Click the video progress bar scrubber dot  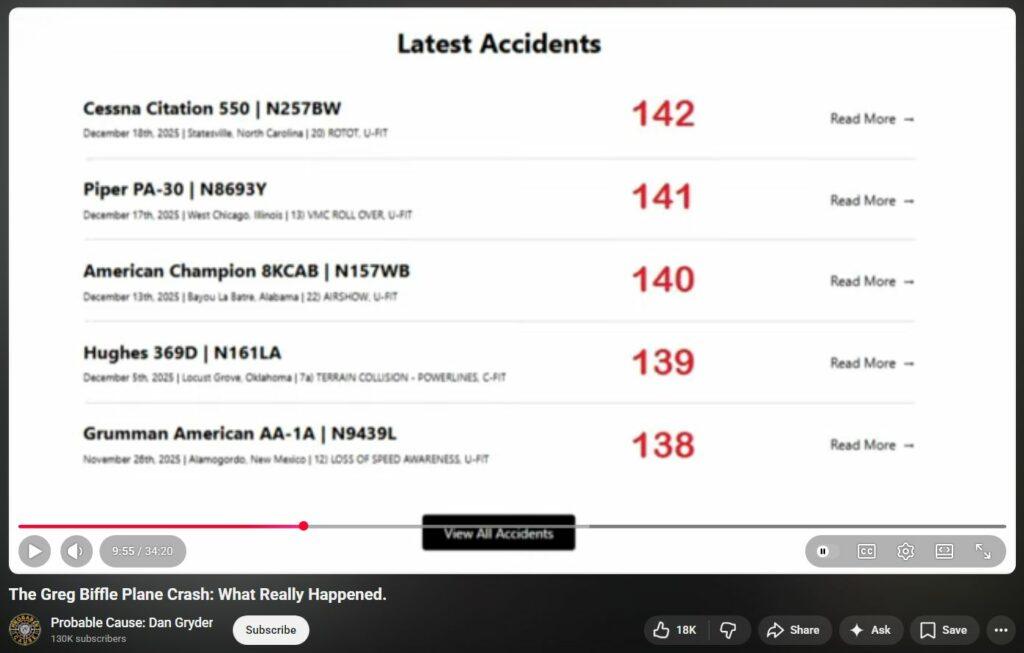point(303,526)
